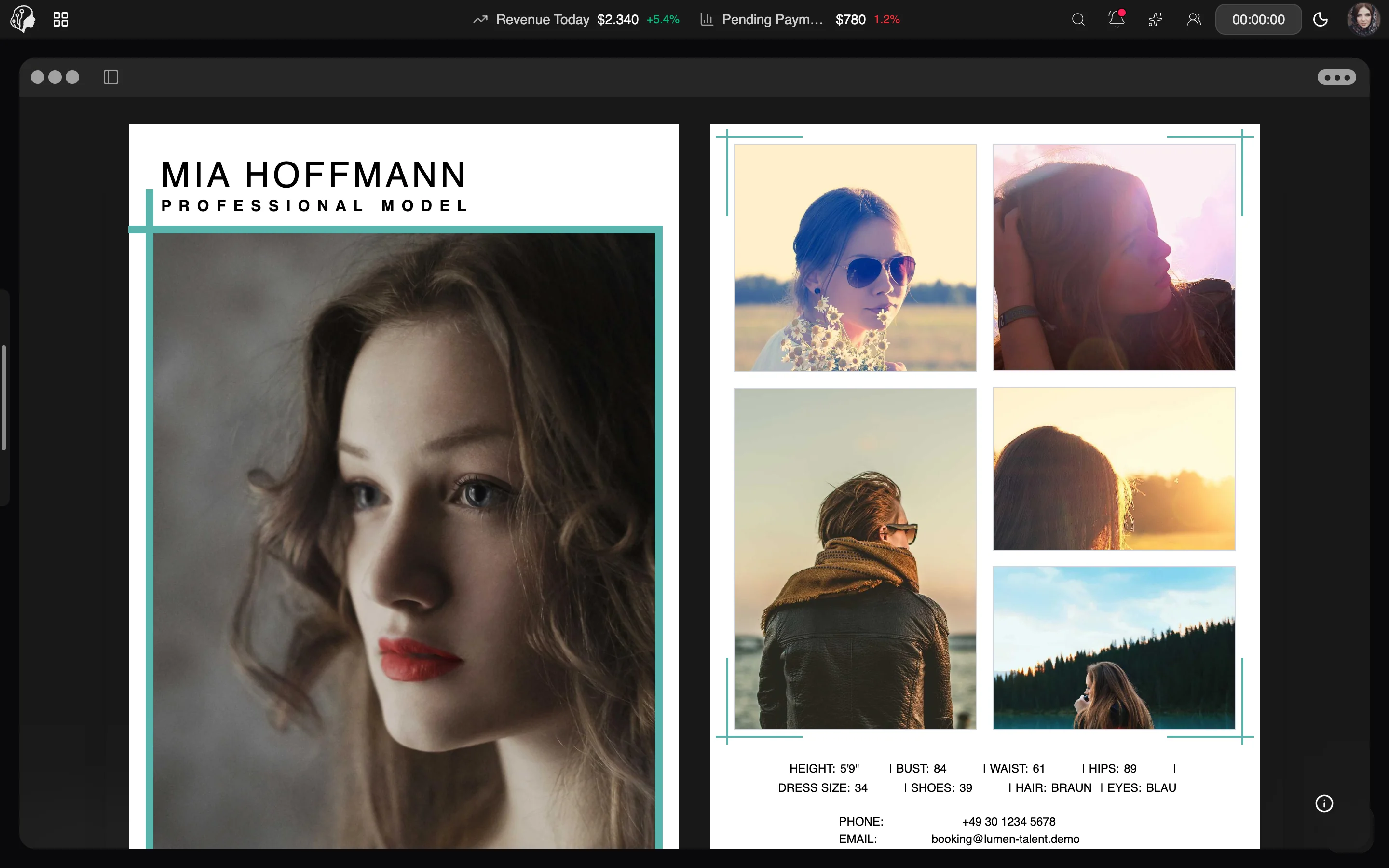Click the Revenue Today trend icon
The height and width of the screenshot is (868, 1389).
point(480,19)
